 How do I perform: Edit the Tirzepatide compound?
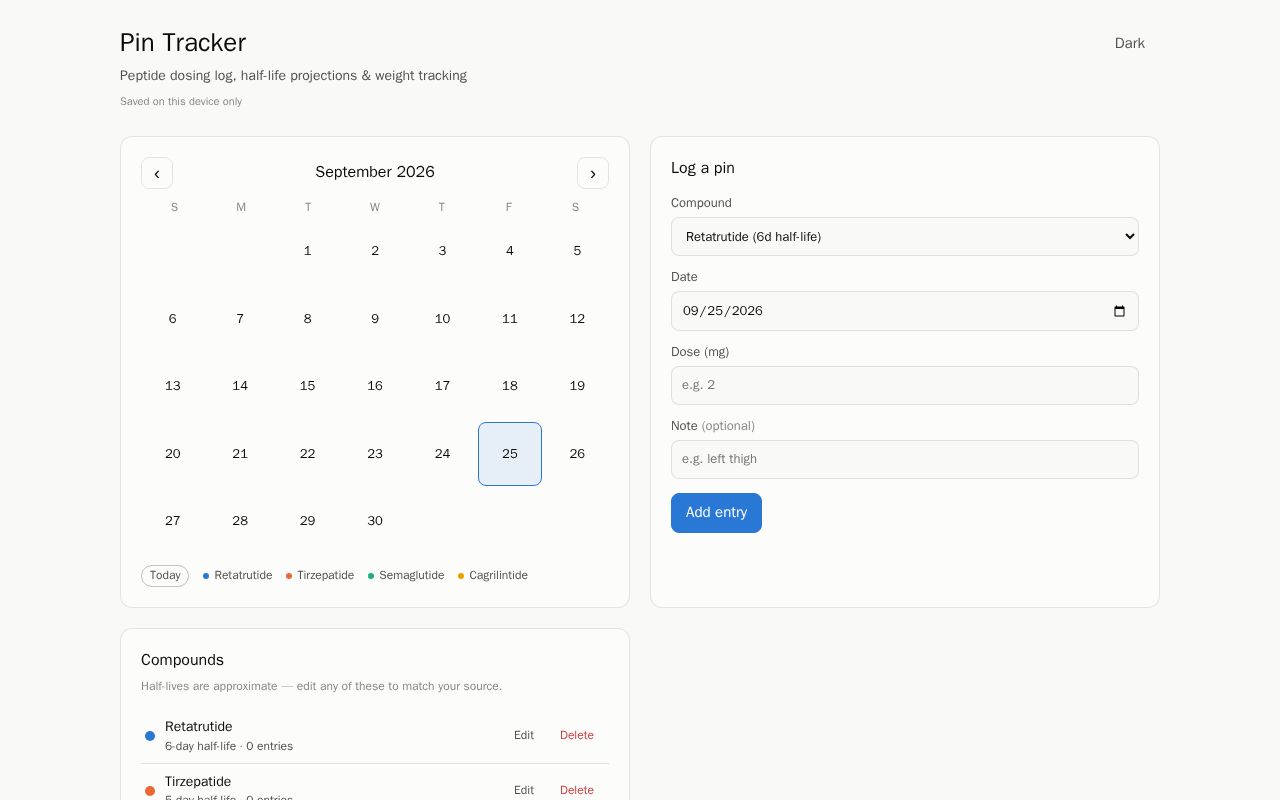coord(524,790)
